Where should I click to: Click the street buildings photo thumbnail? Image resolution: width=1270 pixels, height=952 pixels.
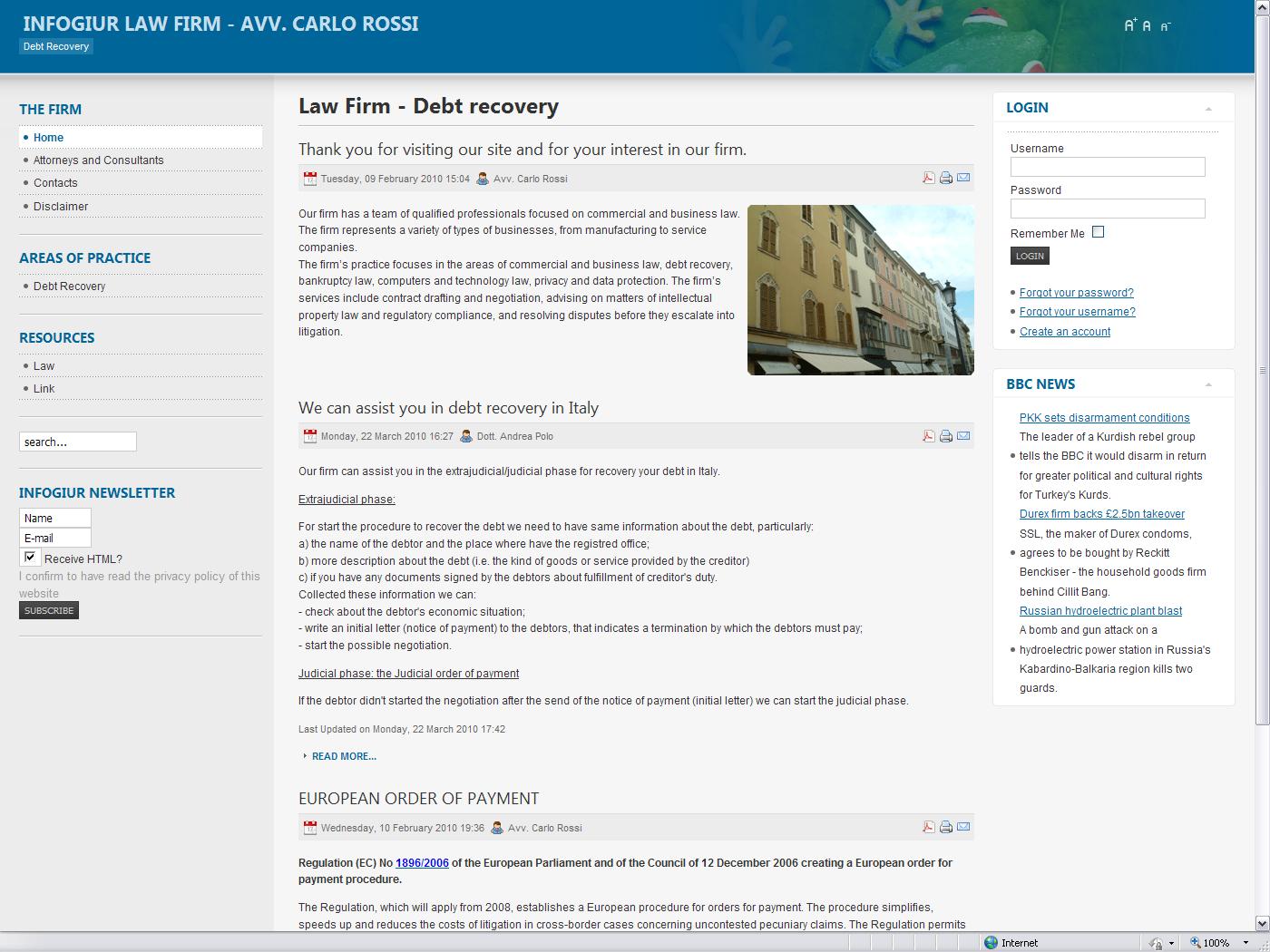click(x=860, y=289)
